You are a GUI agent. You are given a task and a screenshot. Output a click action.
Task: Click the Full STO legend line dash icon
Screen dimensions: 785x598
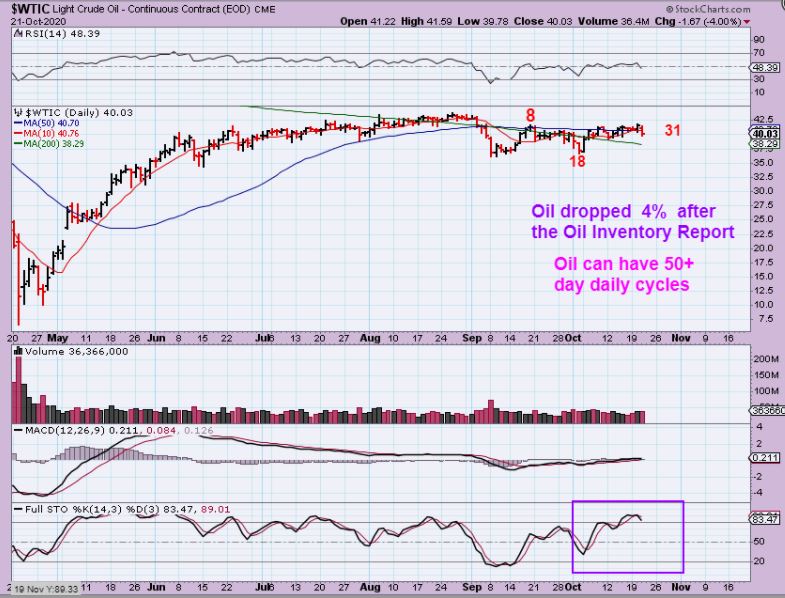(19, 510)
